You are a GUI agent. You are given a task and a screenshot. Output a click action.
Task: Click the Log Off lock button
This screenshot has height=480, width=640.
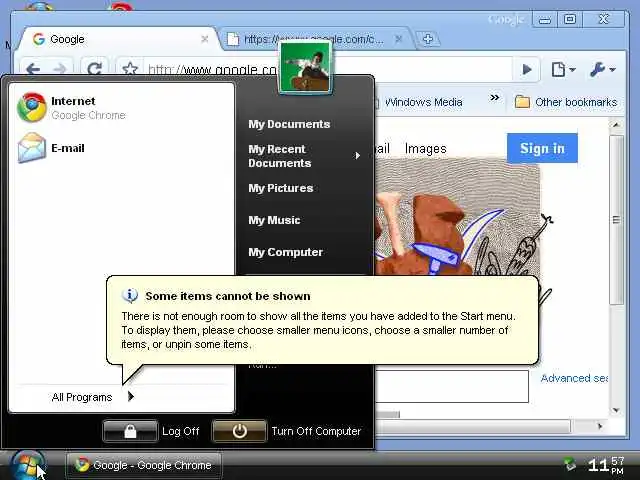tap(130, 431)
